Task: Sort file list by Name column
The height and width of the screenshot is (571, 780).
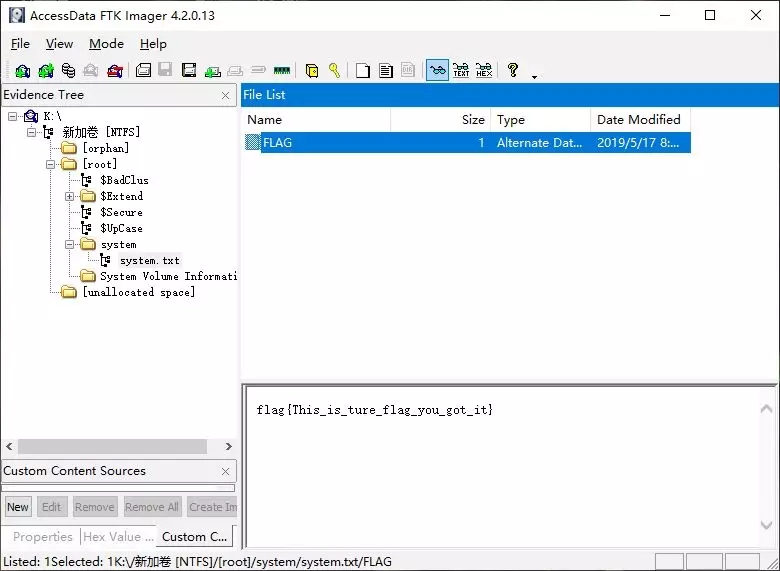Action: point(317,120)
